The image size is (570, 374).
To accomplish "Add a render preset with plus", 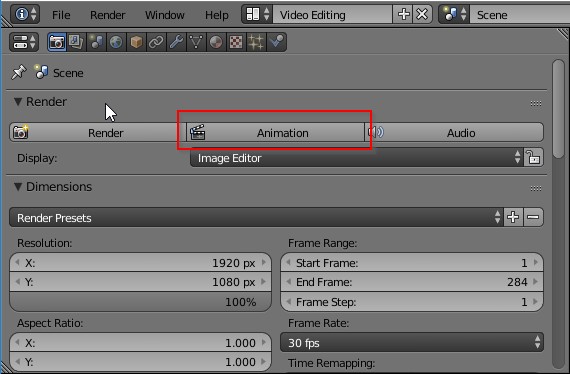I will coord(513,217).
